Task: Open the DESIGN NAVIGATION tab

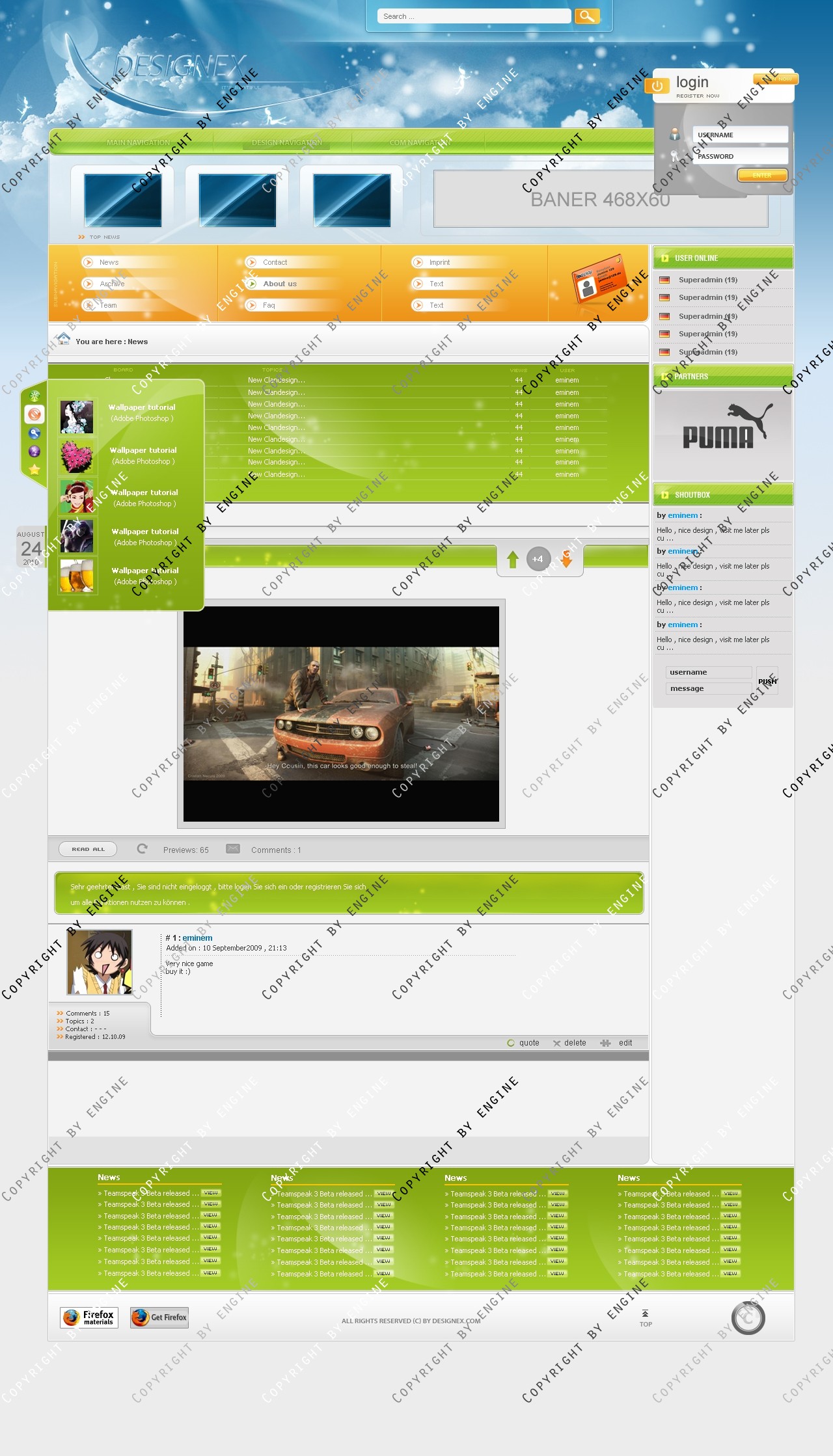Action: (x=287, y=142)
